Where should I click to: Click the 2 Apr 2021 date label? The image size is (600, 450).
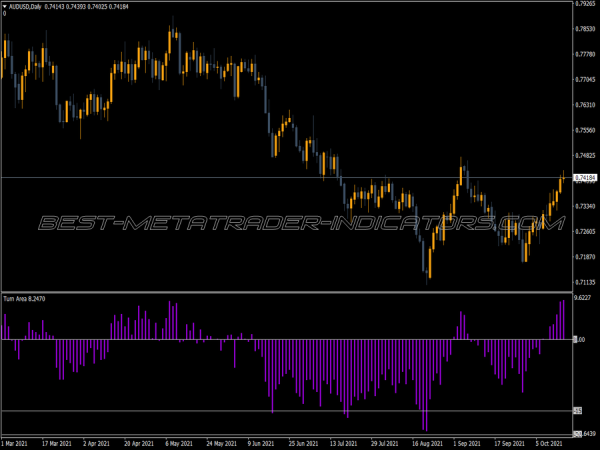(96, 444)
